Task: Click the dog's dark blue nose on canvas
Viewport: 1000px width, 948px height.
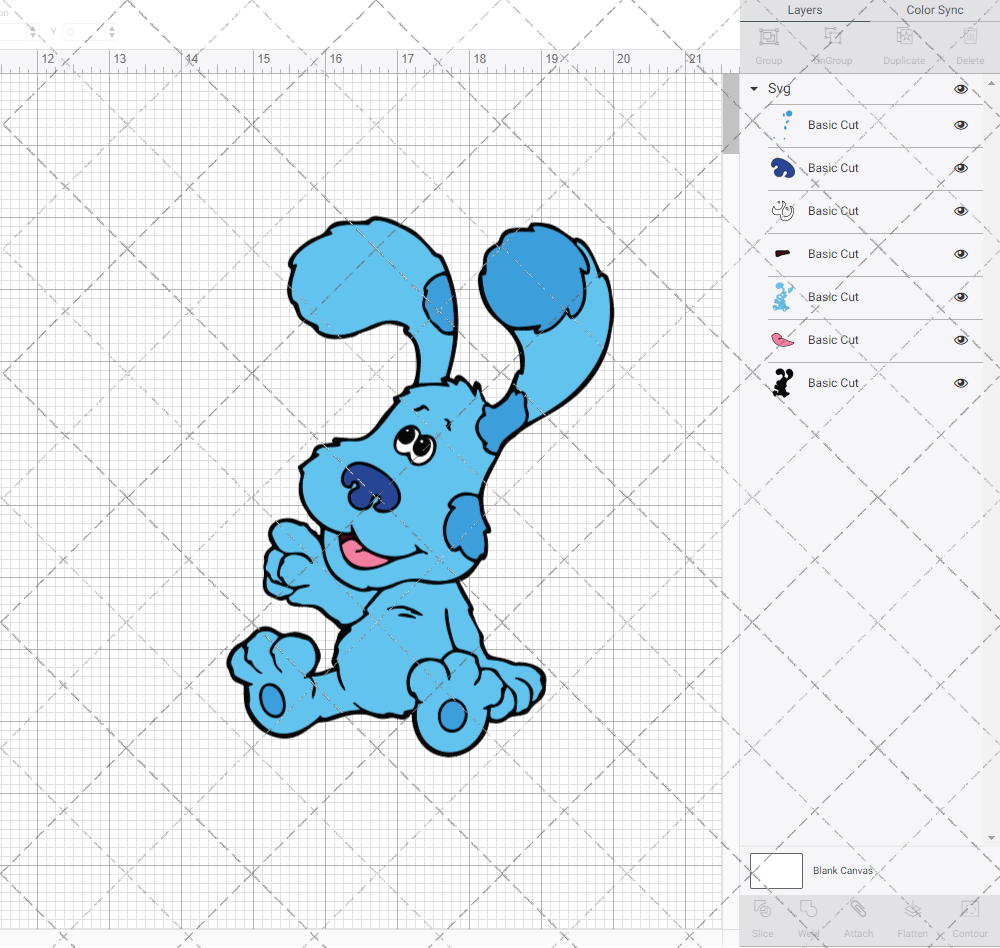Action: click(x=371, y=487)
